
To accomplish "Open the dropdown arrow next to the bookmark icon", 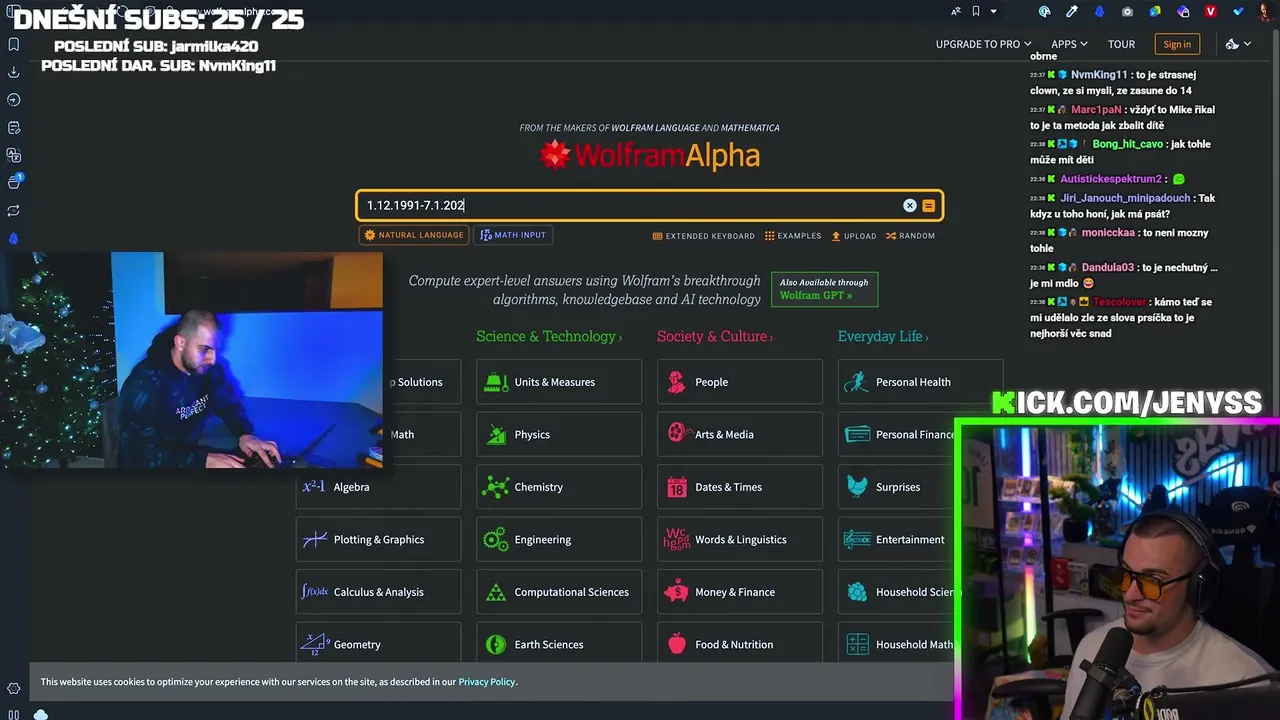I will (x=993, y=11).
